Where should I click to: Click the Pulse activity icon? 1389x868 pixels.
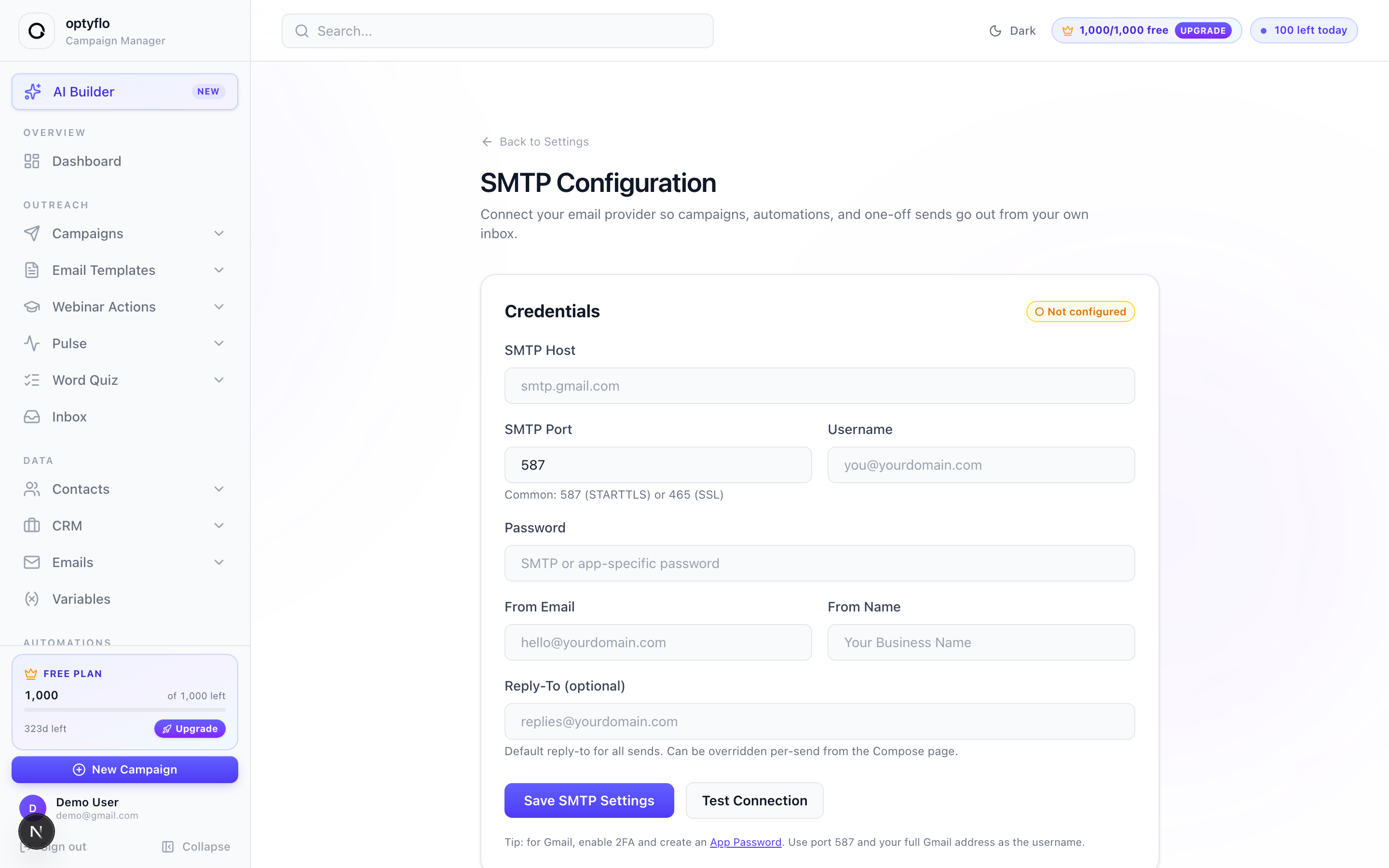point(31,343)
